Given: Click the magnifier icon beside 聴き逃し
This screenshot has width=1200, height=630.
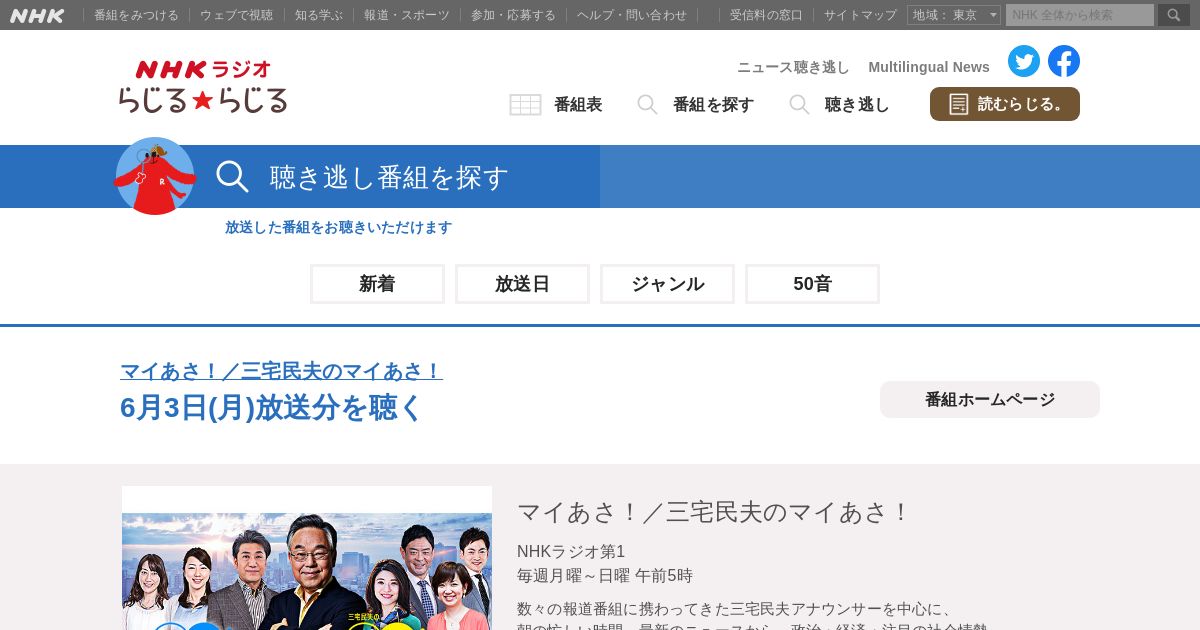Looking at the screenshot, I should 799,105.
